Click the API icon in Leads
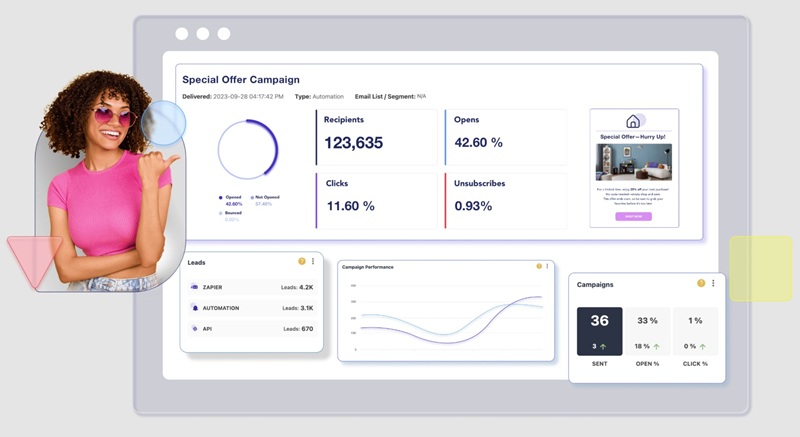800x437 pixels. point(195,329)
